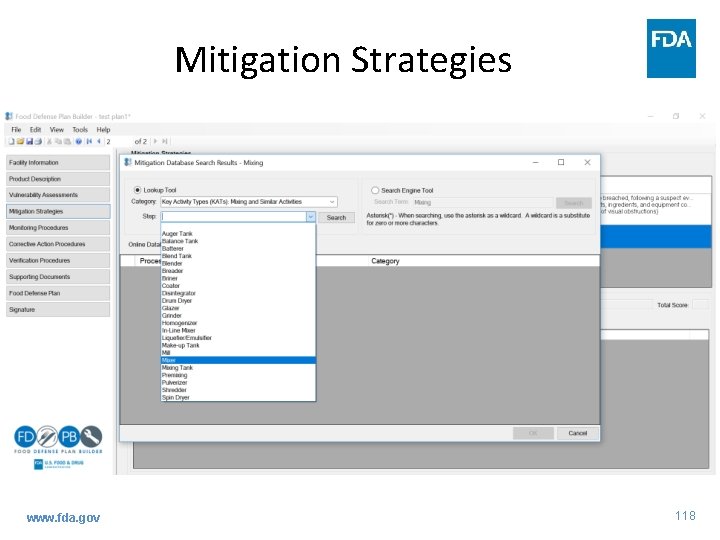Click the Step combo box arrow
This screenshot has height=540, width=720.
311,217
